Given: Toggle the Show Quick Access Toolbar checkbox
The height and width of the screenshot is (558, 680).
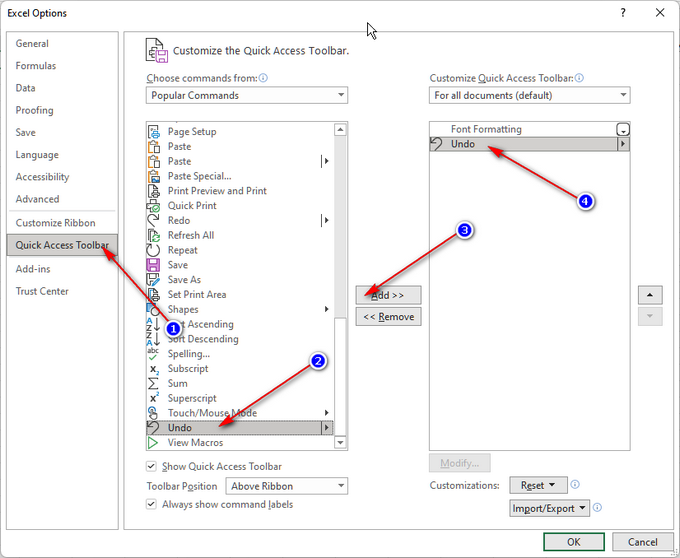Looking at the screenshot, I should (151, 467).
